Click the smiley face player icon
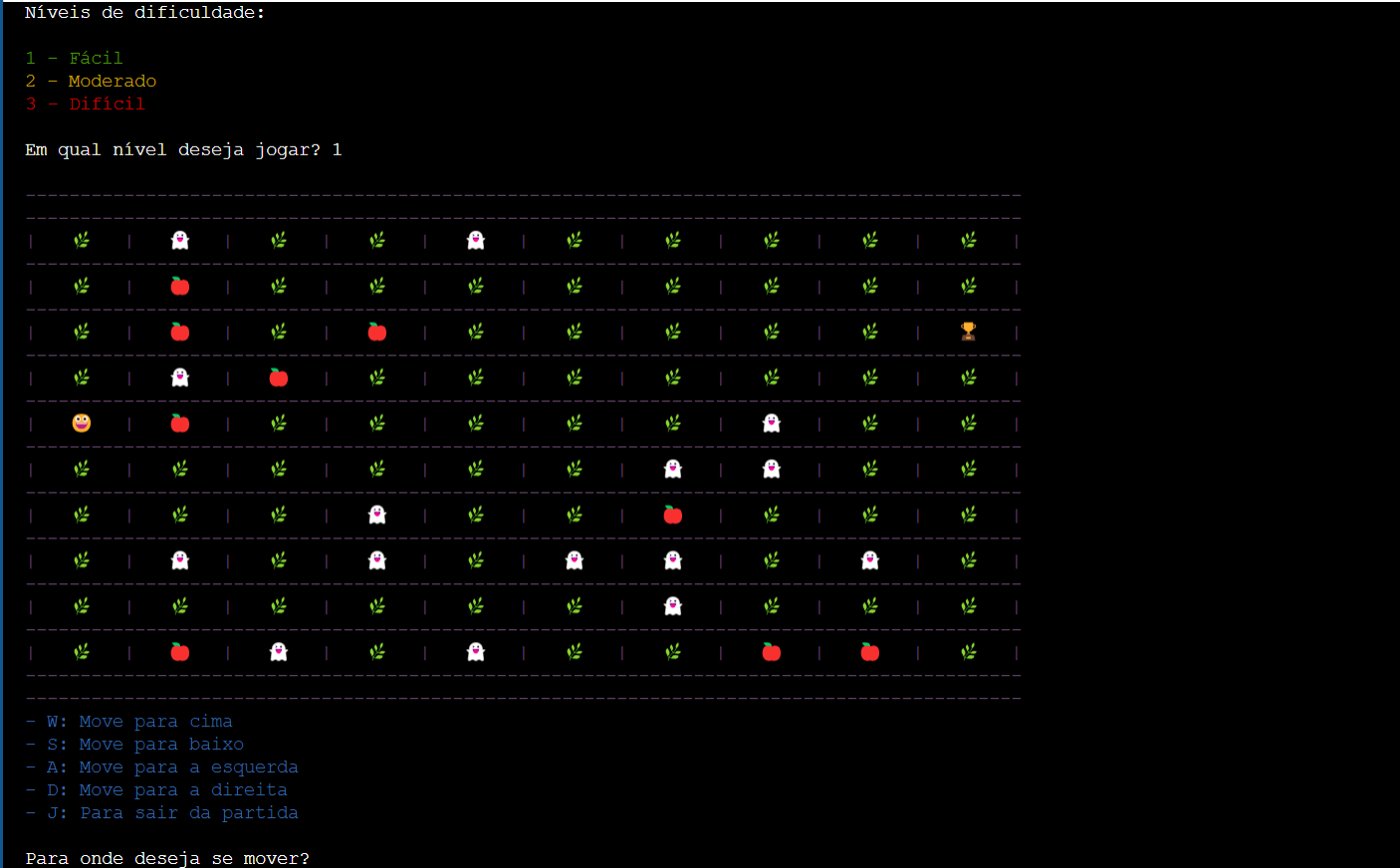The image size is (1400, 868). pyautogui.click(x=82, y=423)
